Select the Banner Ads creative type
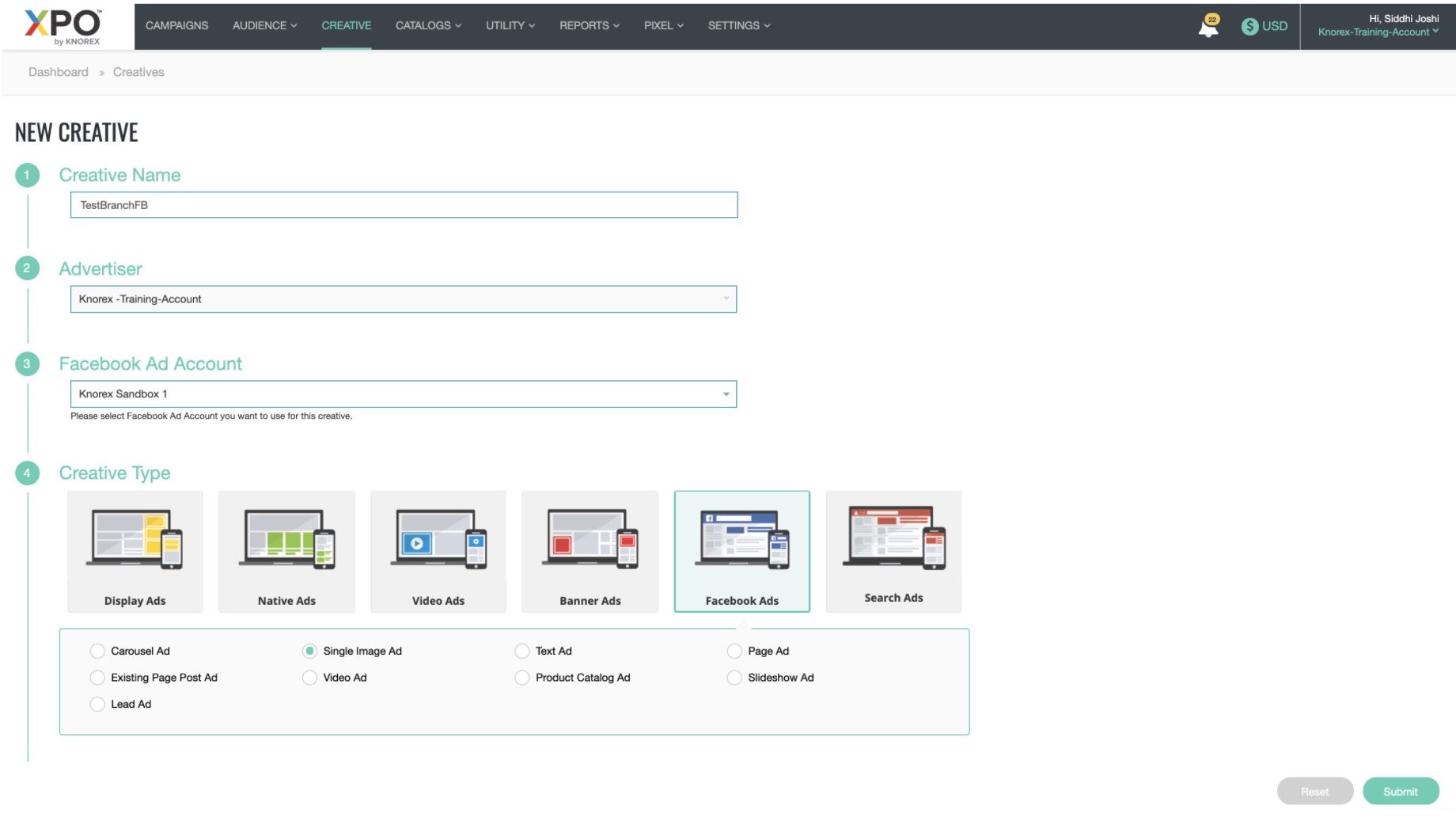 (x=590, y=551)
